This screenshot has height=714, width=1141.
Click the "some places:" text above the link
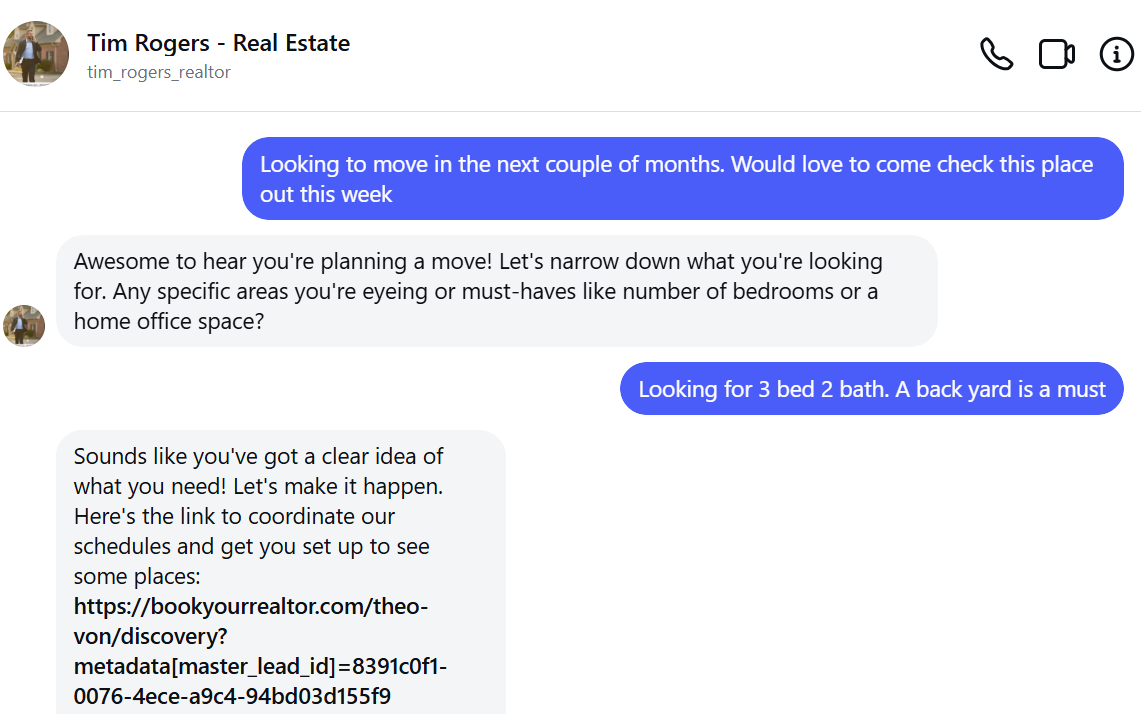(x=135, y=577)
